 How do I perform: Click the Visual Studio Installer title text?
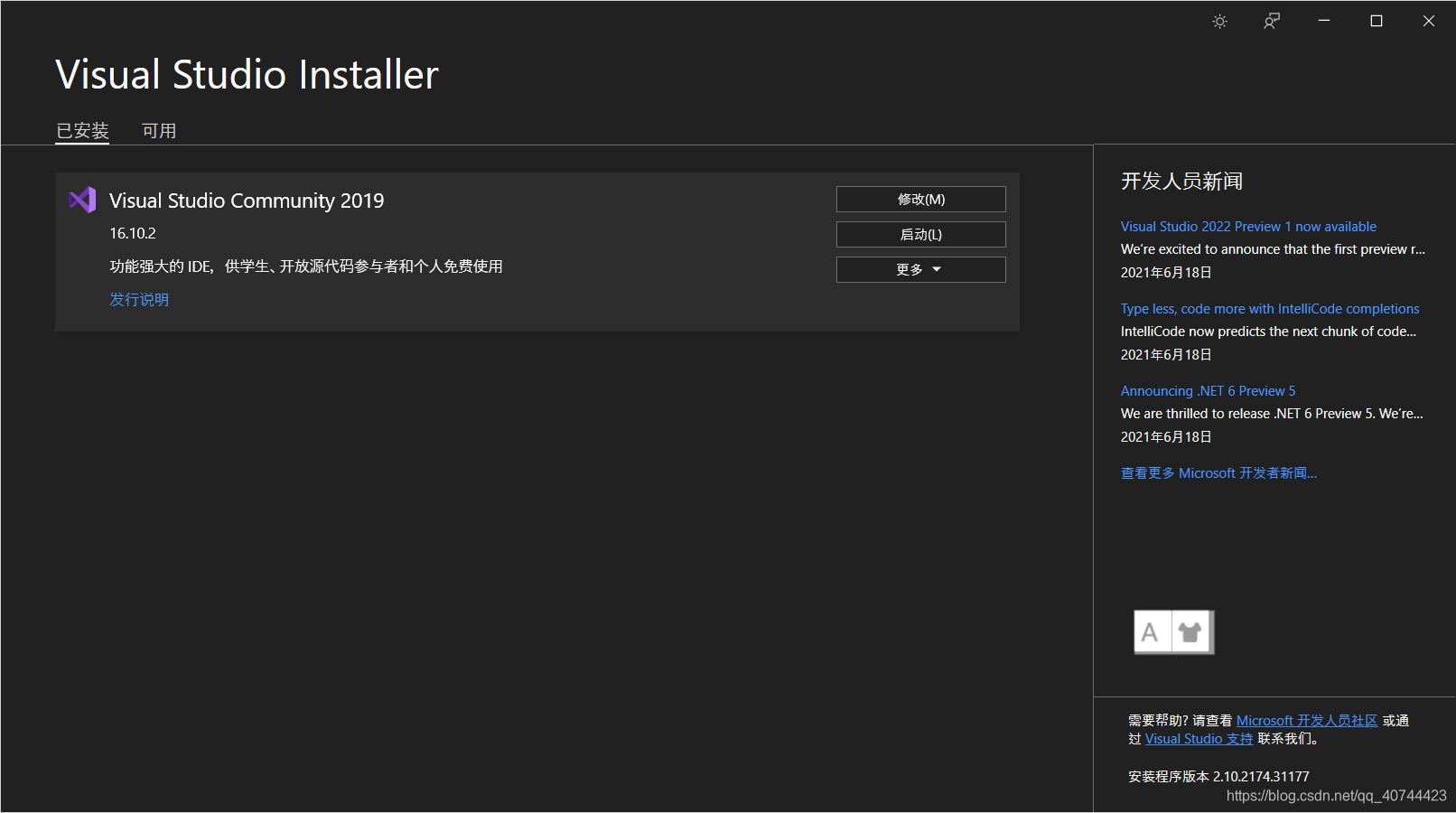tap(247, 74)
